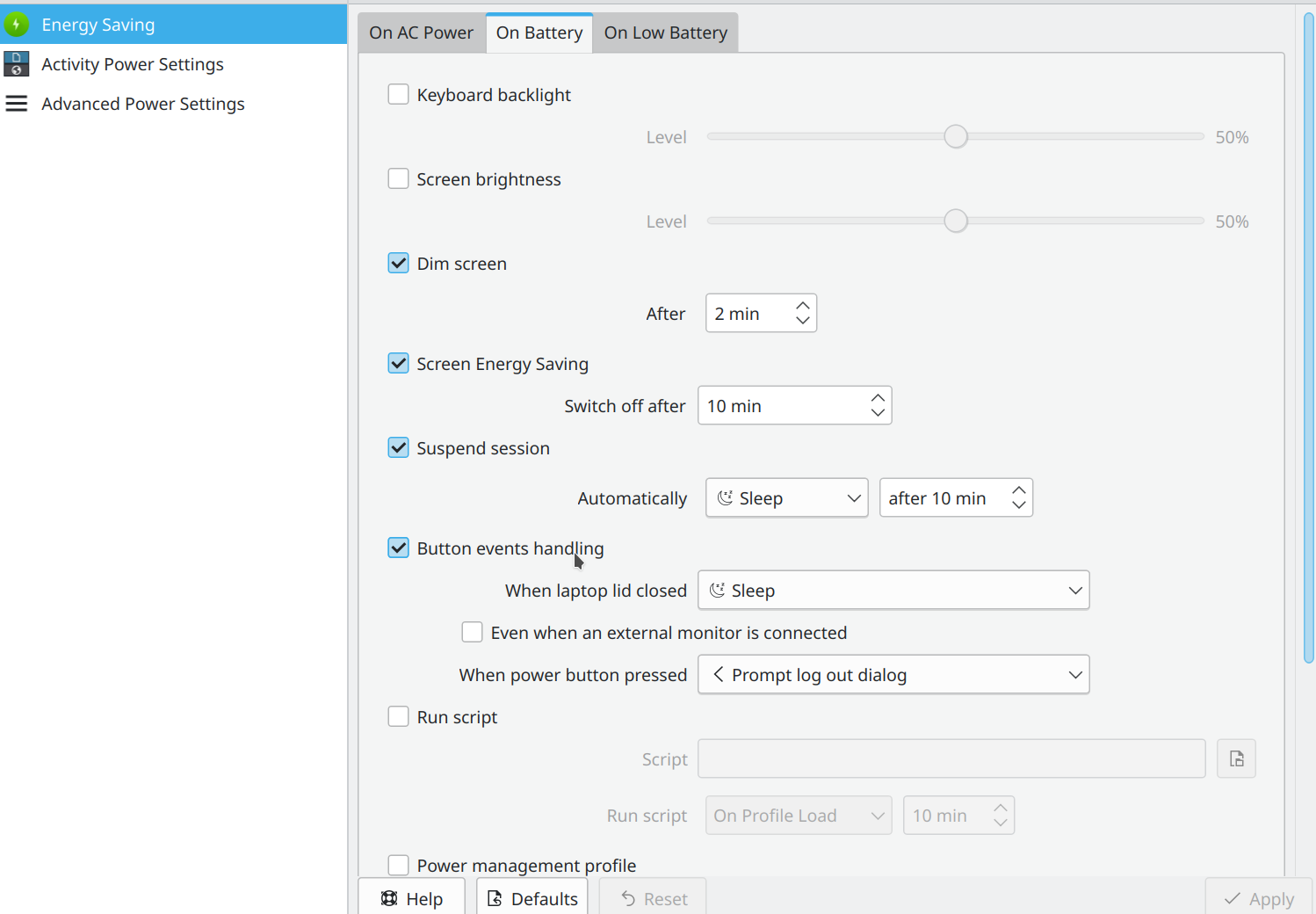Enable the Keyboard backlight checkbox
The height and width of the screenshot is (914, 1316).
[x=398, y=94]
